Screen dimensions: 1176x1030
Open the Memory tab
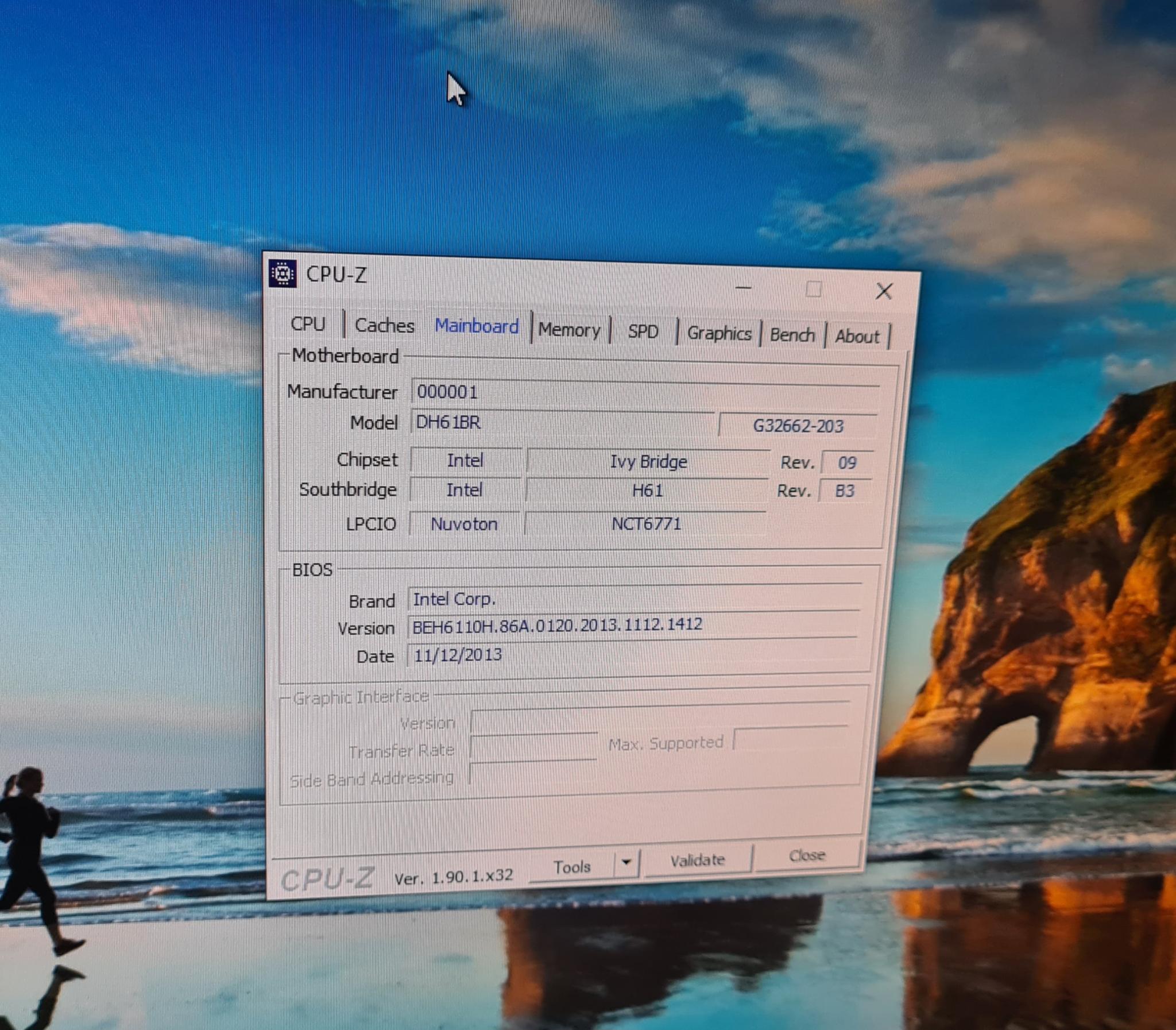pyautogui.click(x=569, y=330)
